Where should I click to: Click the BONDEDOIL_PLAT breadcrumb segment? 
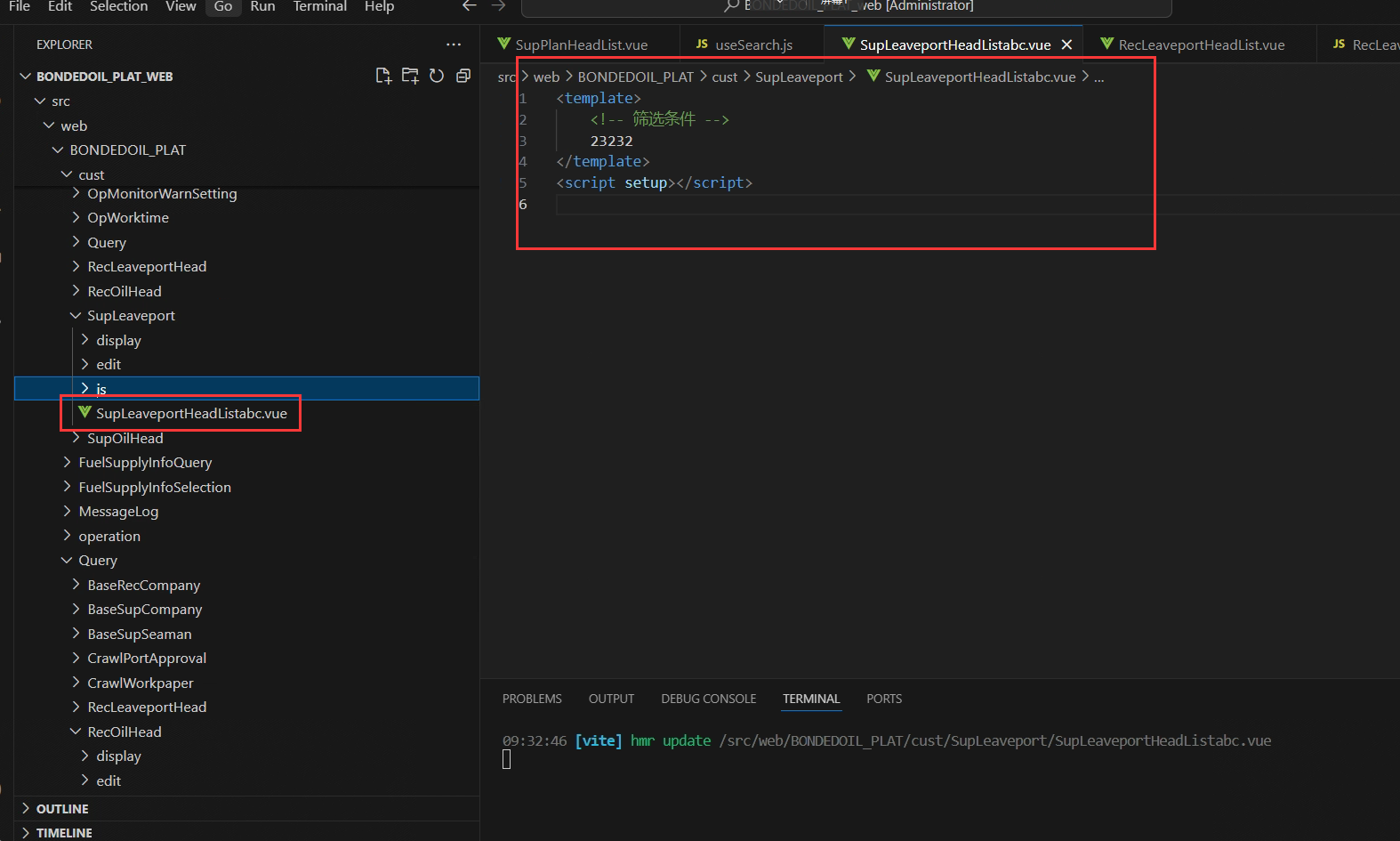click(635, 77)
